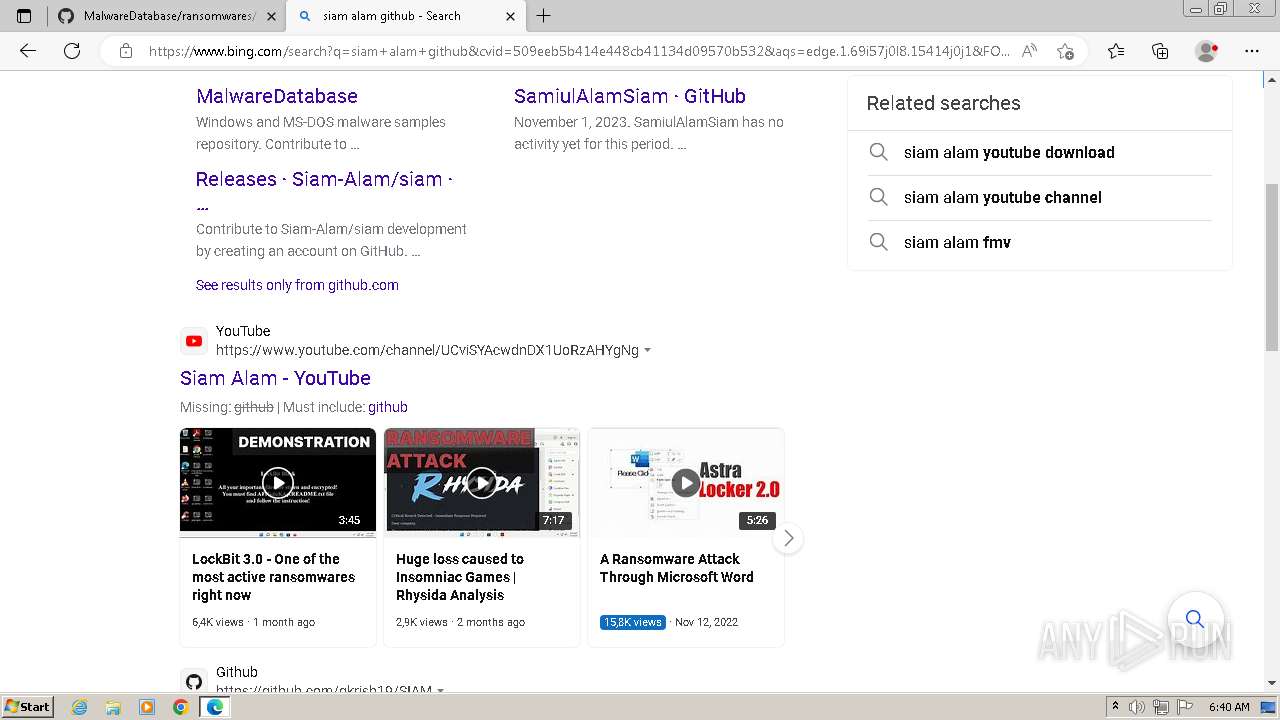
Task: Search siam alam youtube download
Action: coord(1009,152)
